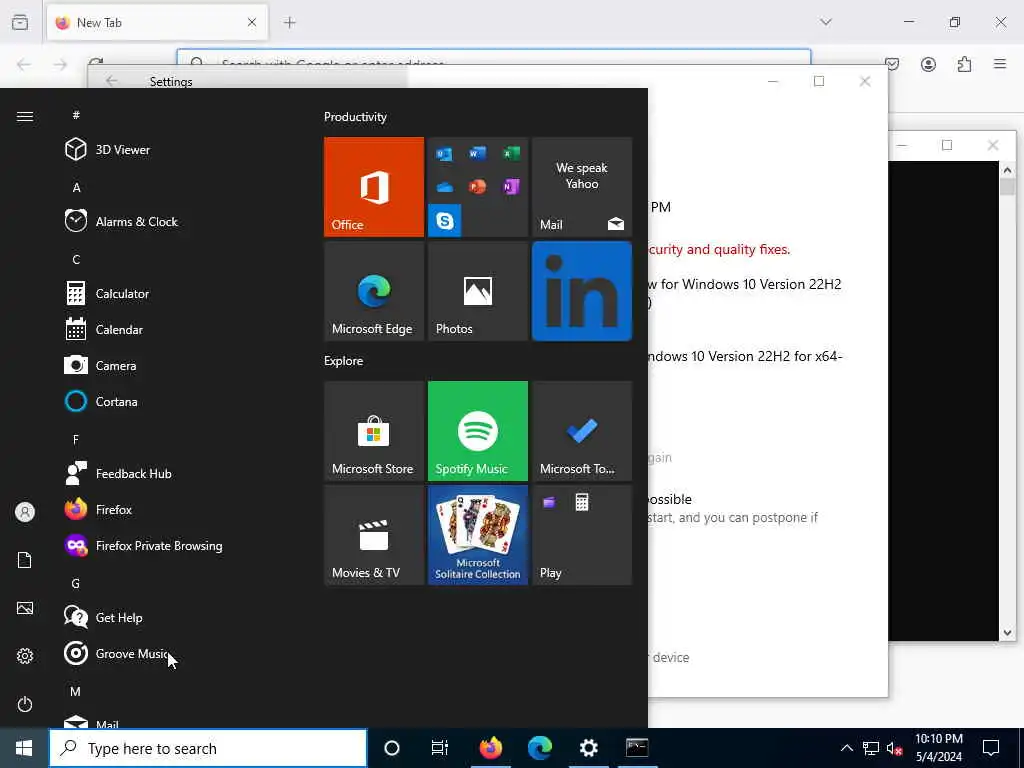
Task: Open the muted volume tray icon
Action: tap(894, 748)
